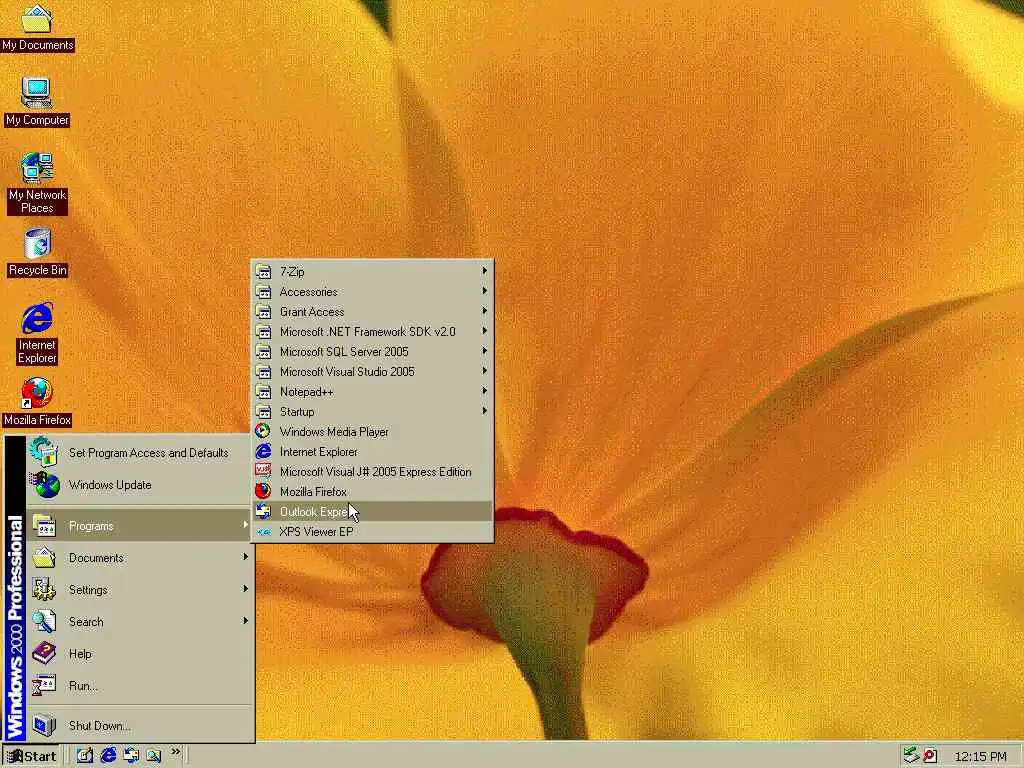Screen dimensions: 1024x768
Task: Select the Recycle Bin desktop icon
Action: click(x=37, y=253)
